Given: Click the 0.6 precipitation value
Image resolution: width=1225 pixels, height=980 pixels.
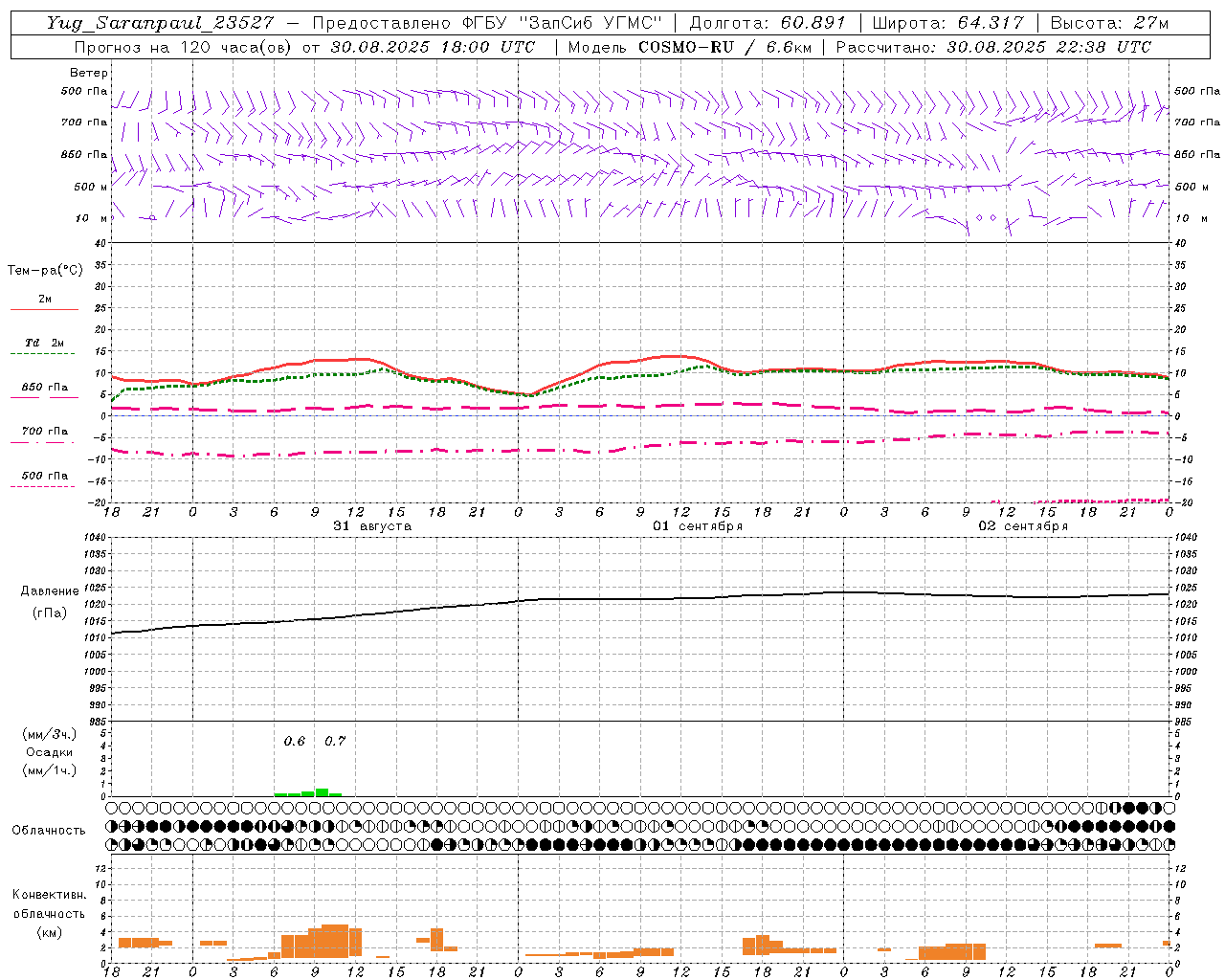Looking at the screenshot, I should pos(295,742).
